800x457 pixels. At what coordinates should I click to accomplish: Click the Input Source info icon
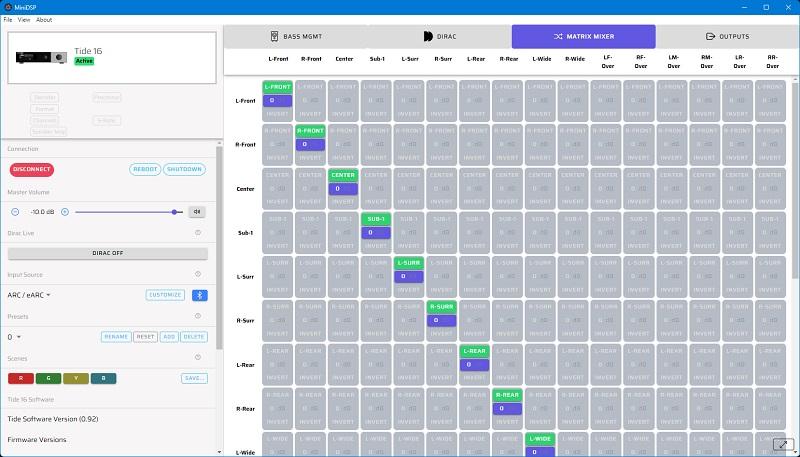[x=198, y=274]
